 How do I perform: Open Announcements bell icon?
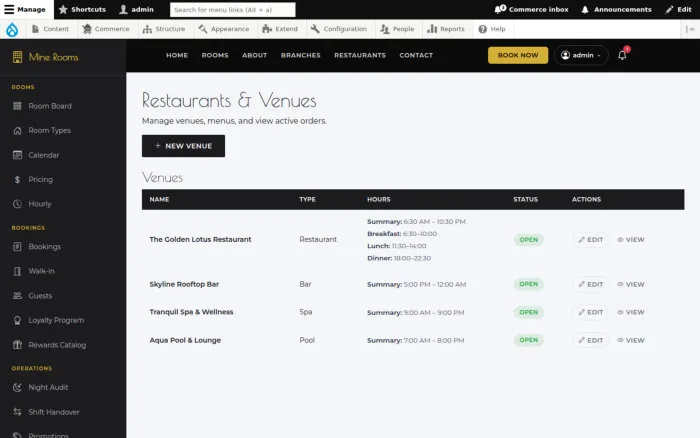click(585, 9)
